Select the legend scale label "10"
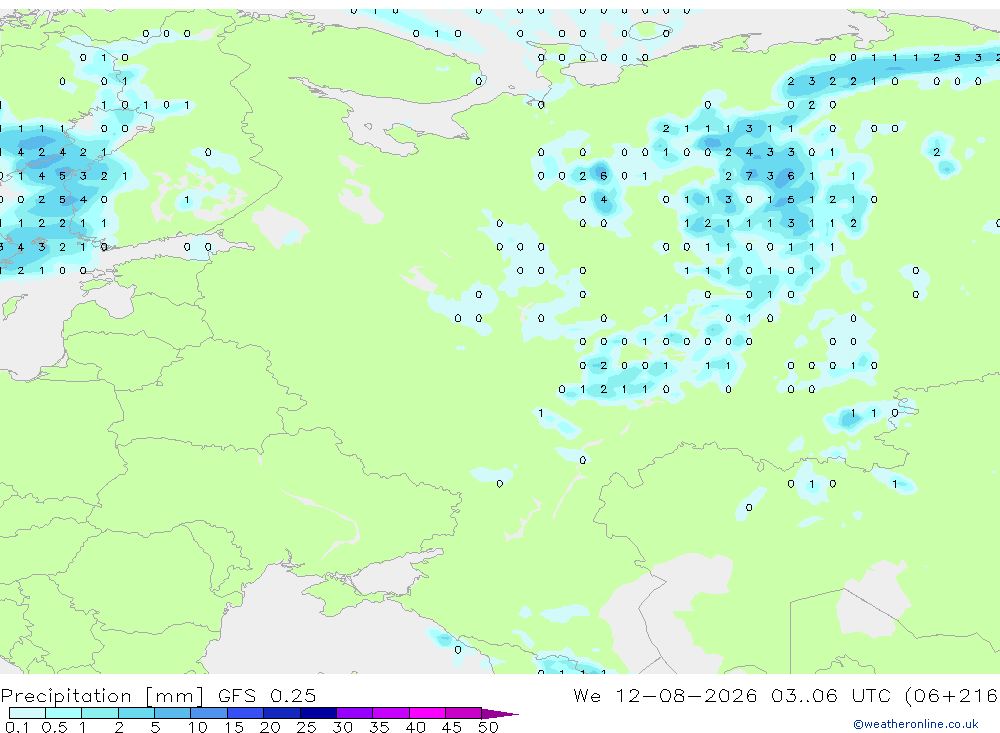Image resolution: width=1000 pixels, height=733 pixels. pos(198,727)
